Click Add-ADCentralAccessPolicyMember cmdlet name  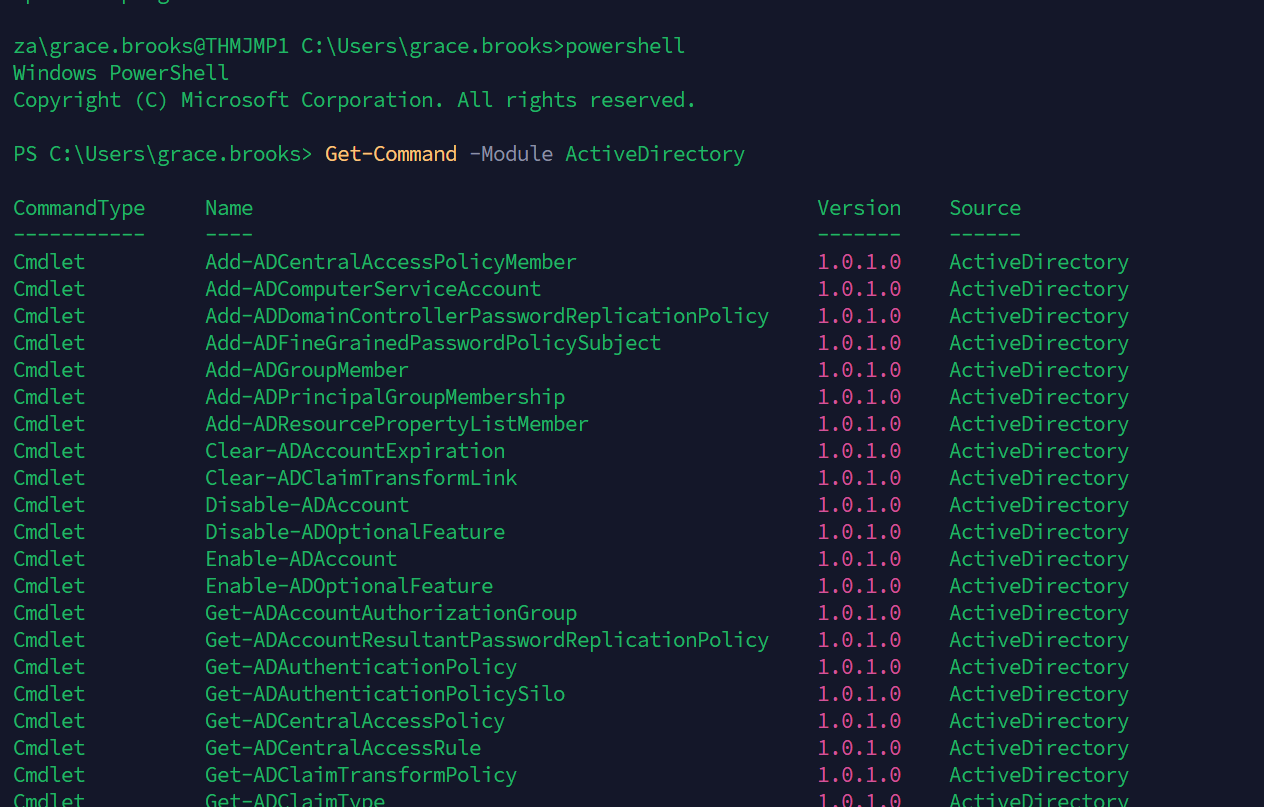tap(391, 262)
